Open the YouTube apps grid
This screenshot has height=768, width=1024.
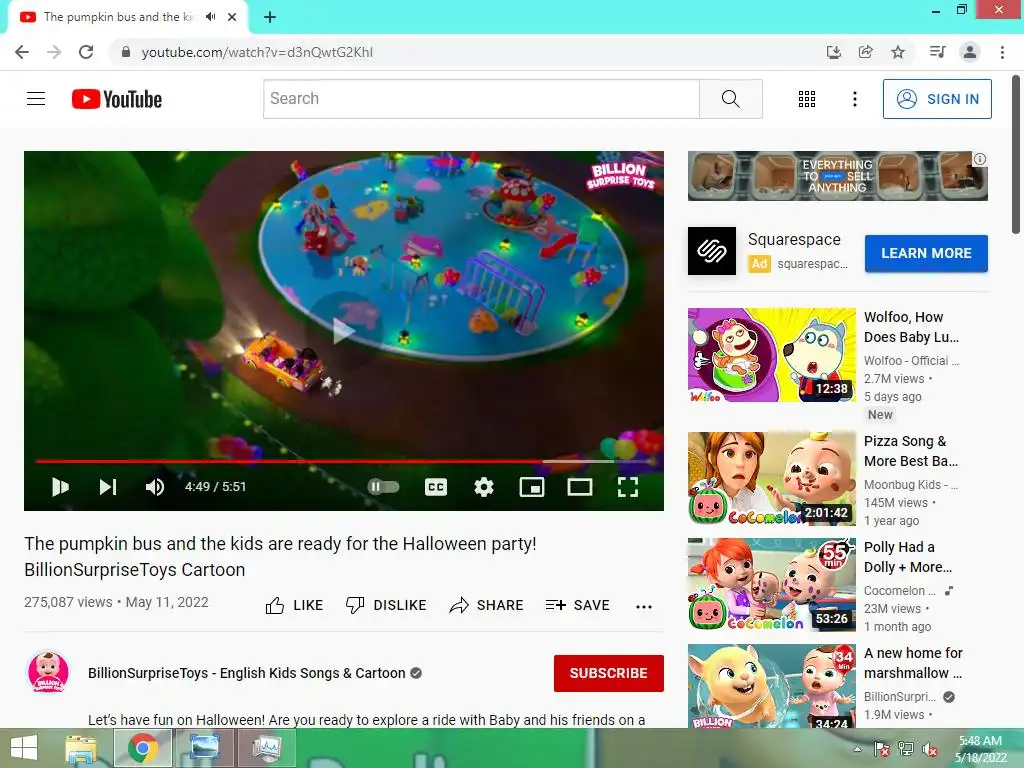pos(807,99)
